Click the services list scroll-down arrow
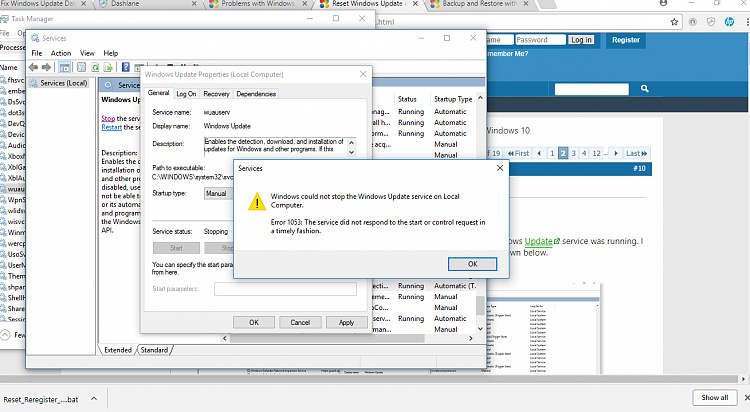The image size is (750, 412). coord(480,329)
